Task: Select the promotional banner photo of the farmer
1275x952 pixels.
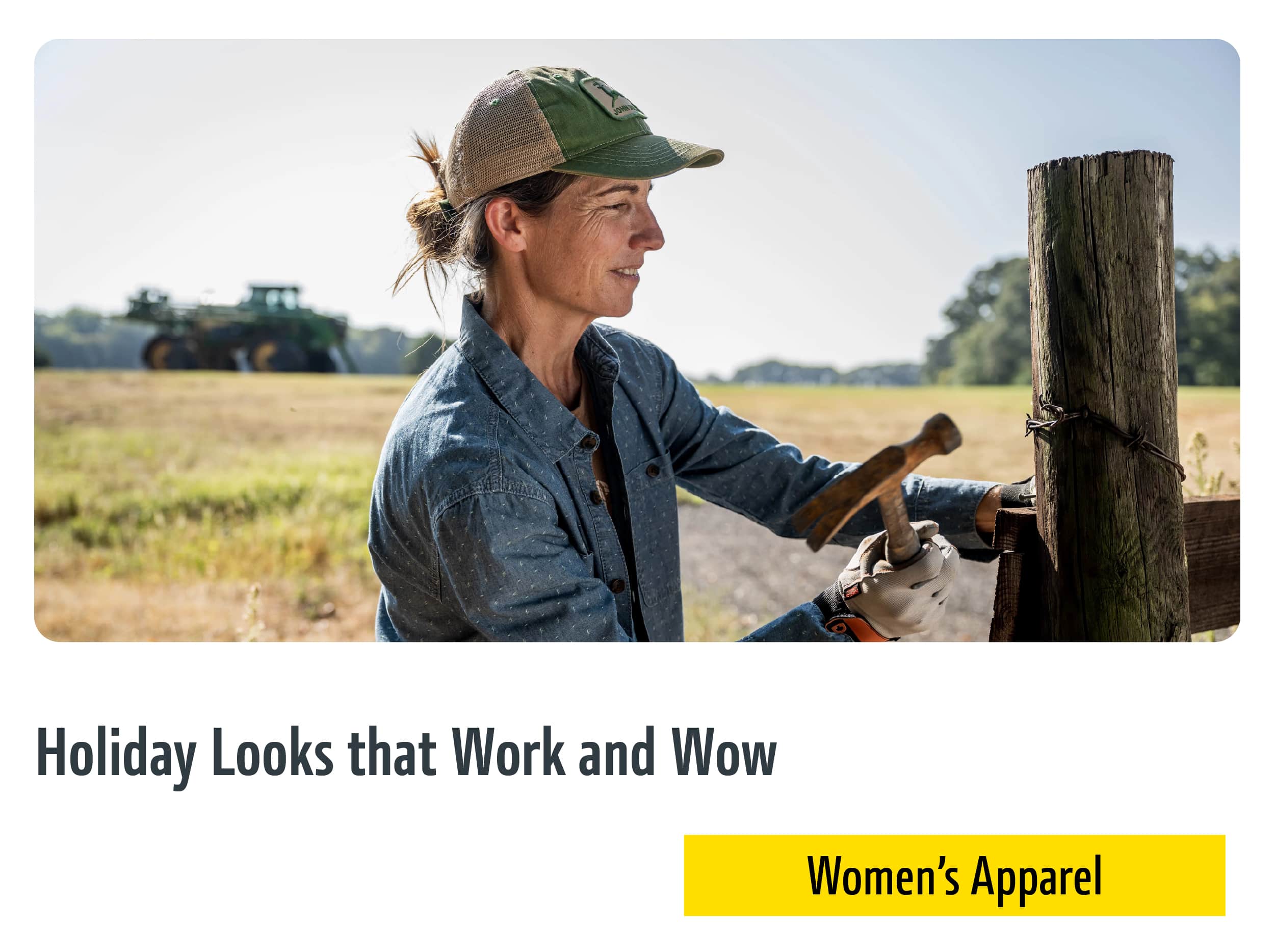Action: 637,340
